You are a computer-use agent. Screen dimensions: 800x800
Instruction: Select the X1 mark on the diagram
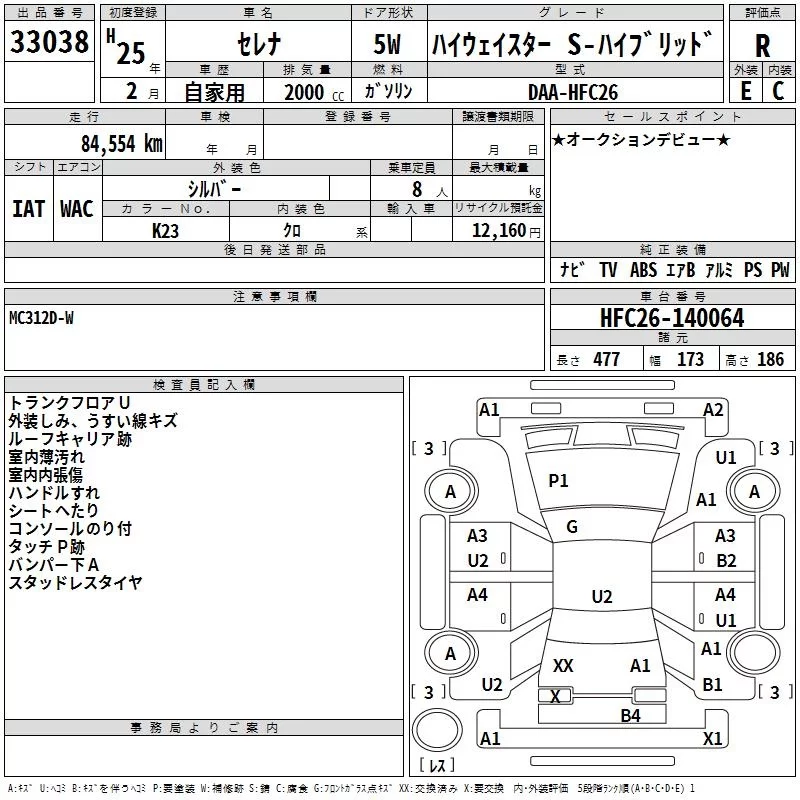pyautogui.click(x=712, y=738)
